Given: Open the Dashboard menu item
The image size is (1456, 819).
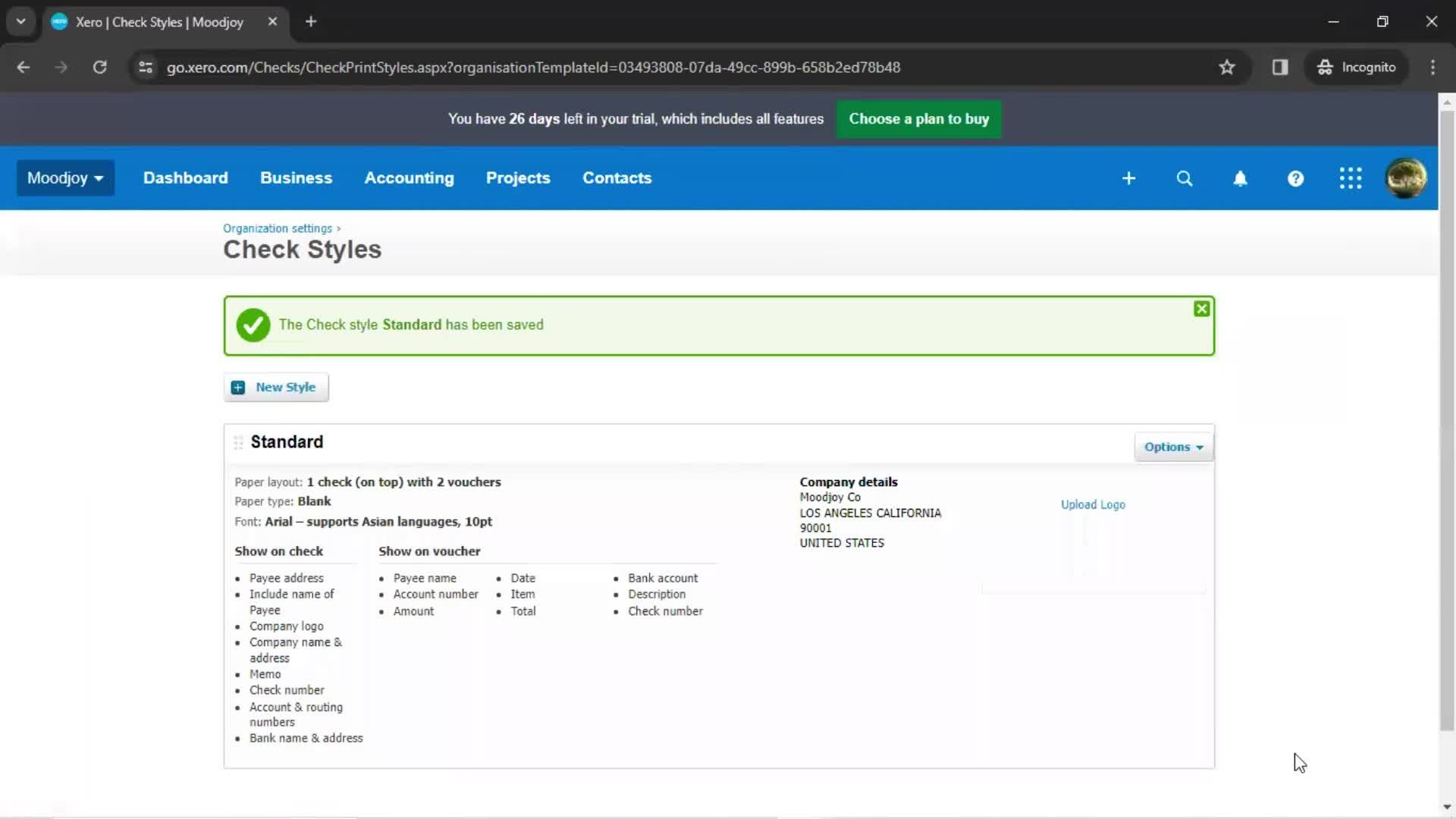Looking at the screenshot, I should pyautogui.click(x=186, y=178).
